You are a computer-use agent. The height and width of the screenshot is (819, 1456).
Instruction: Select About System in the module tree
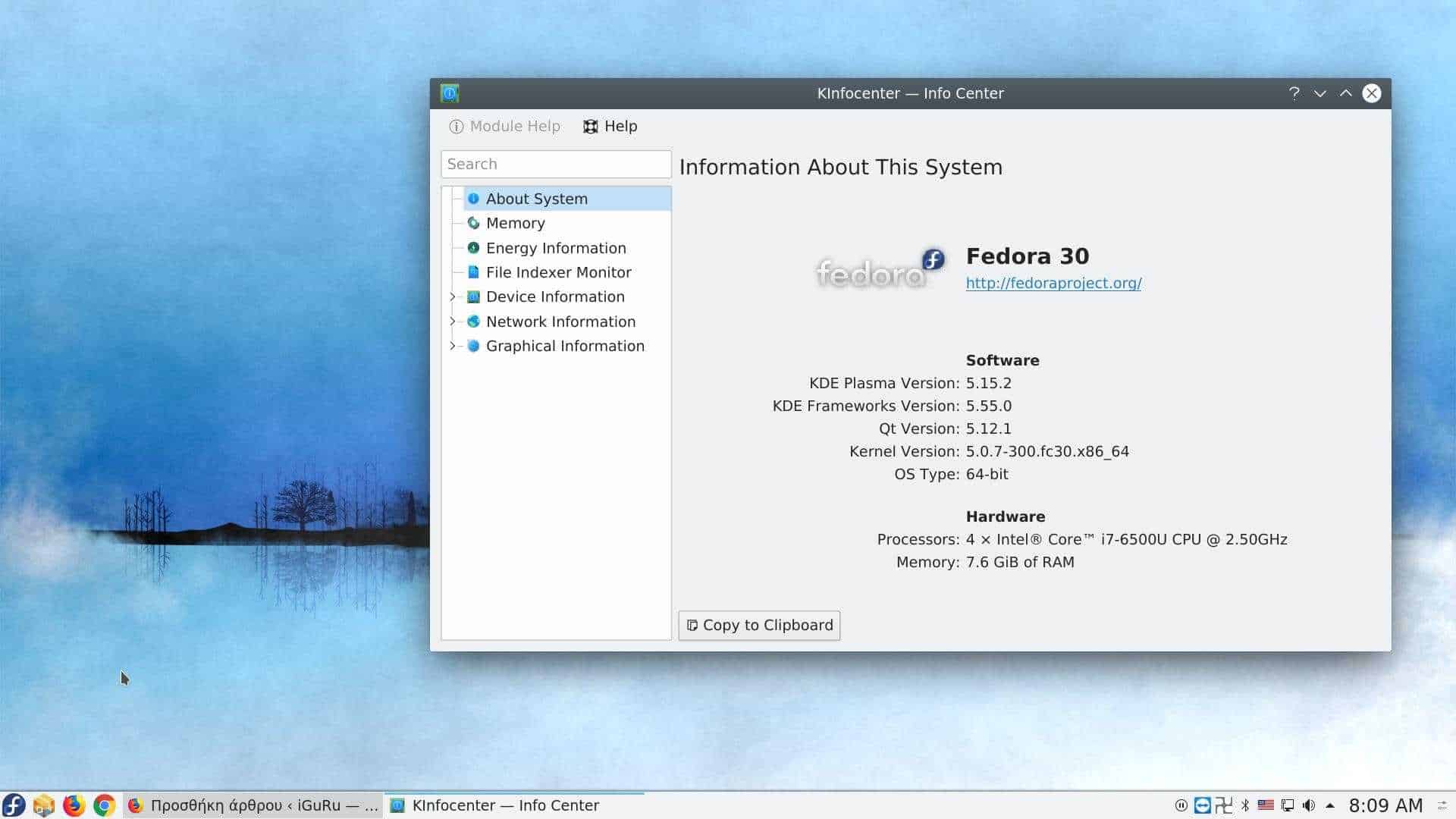566,199
